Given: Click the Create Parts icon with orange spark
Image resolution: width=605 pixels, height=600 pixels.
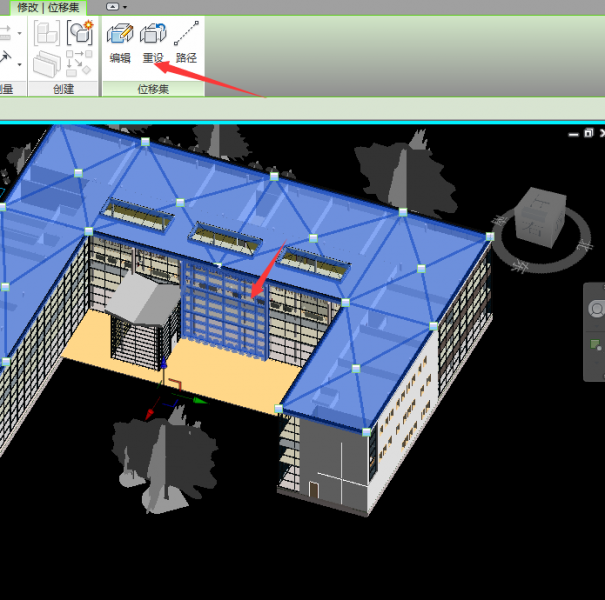Looking at the screenshot, I should (80, 32).
